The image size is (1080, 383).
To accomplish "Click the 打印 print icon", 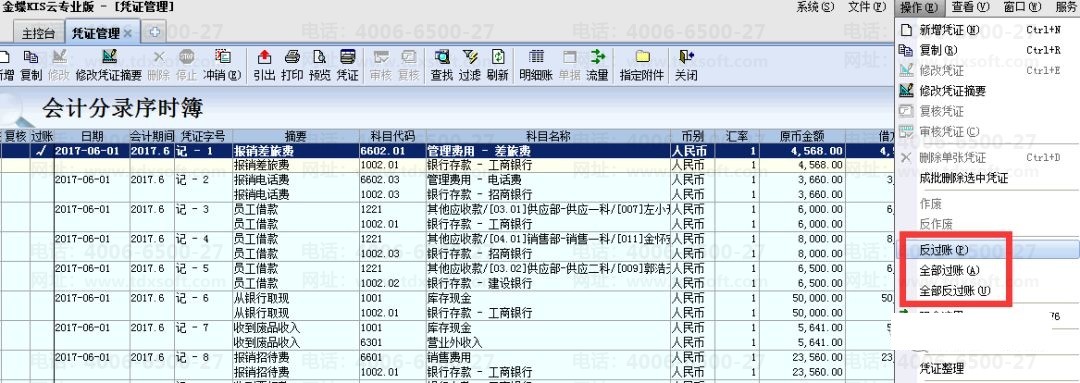I will [292, 57].
